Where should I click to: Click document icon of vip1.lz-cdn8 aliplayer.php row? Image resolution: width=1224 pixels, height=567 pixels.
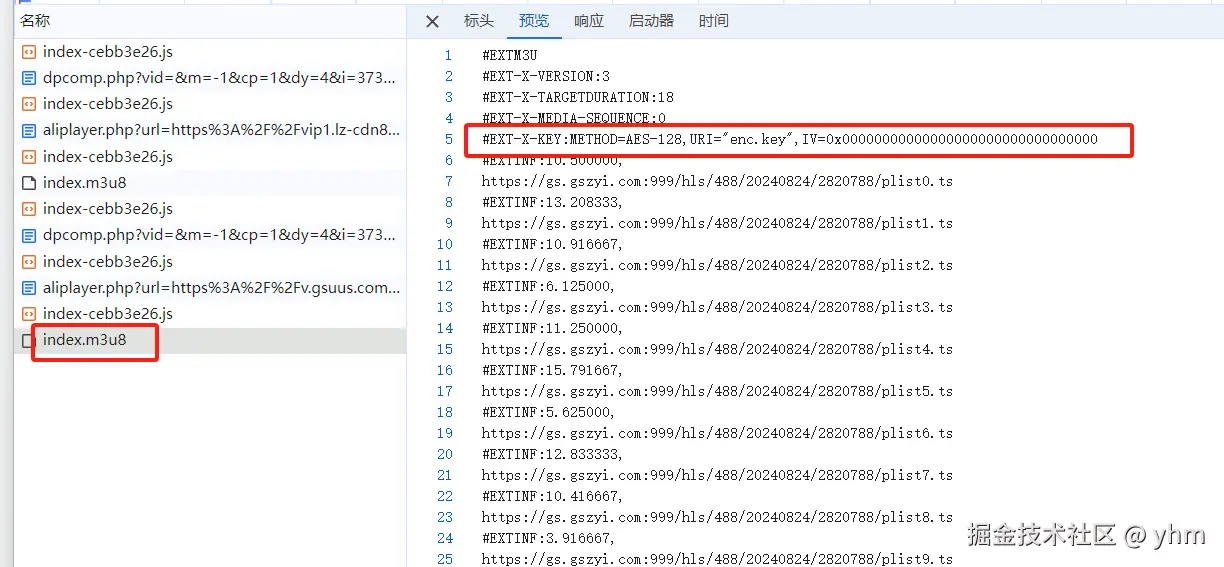(29, 130)
